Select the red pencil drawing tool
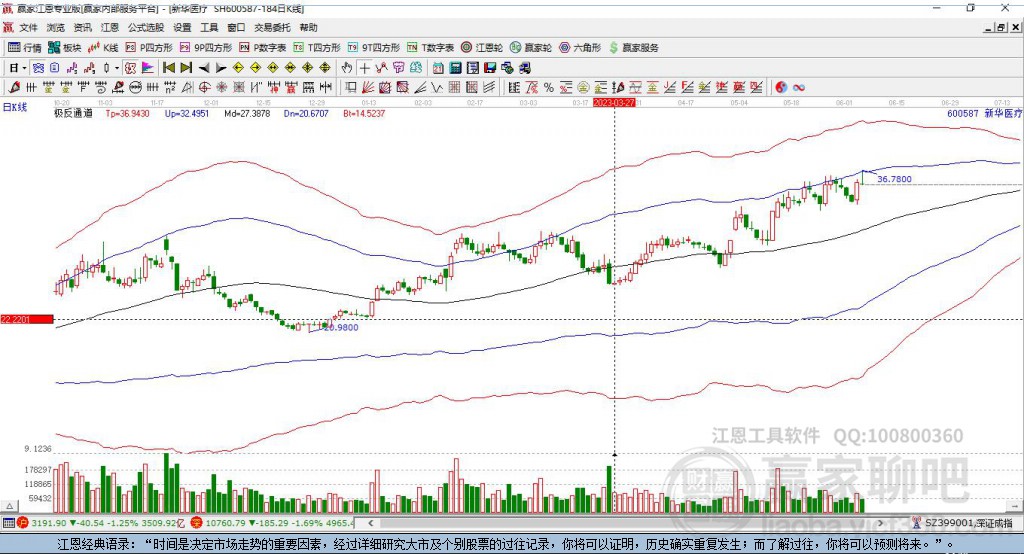This screenshot has height=554, width=1024. 14,87
